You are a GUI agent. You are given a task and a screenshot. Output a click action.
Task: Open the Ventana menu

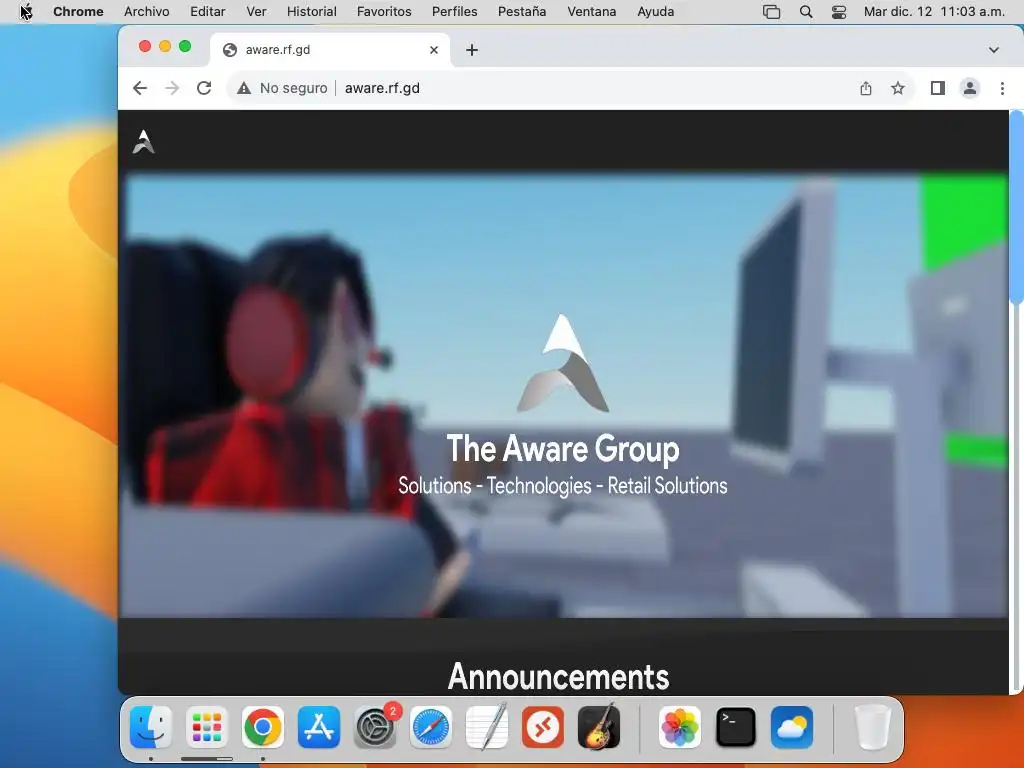click(592, 12)
